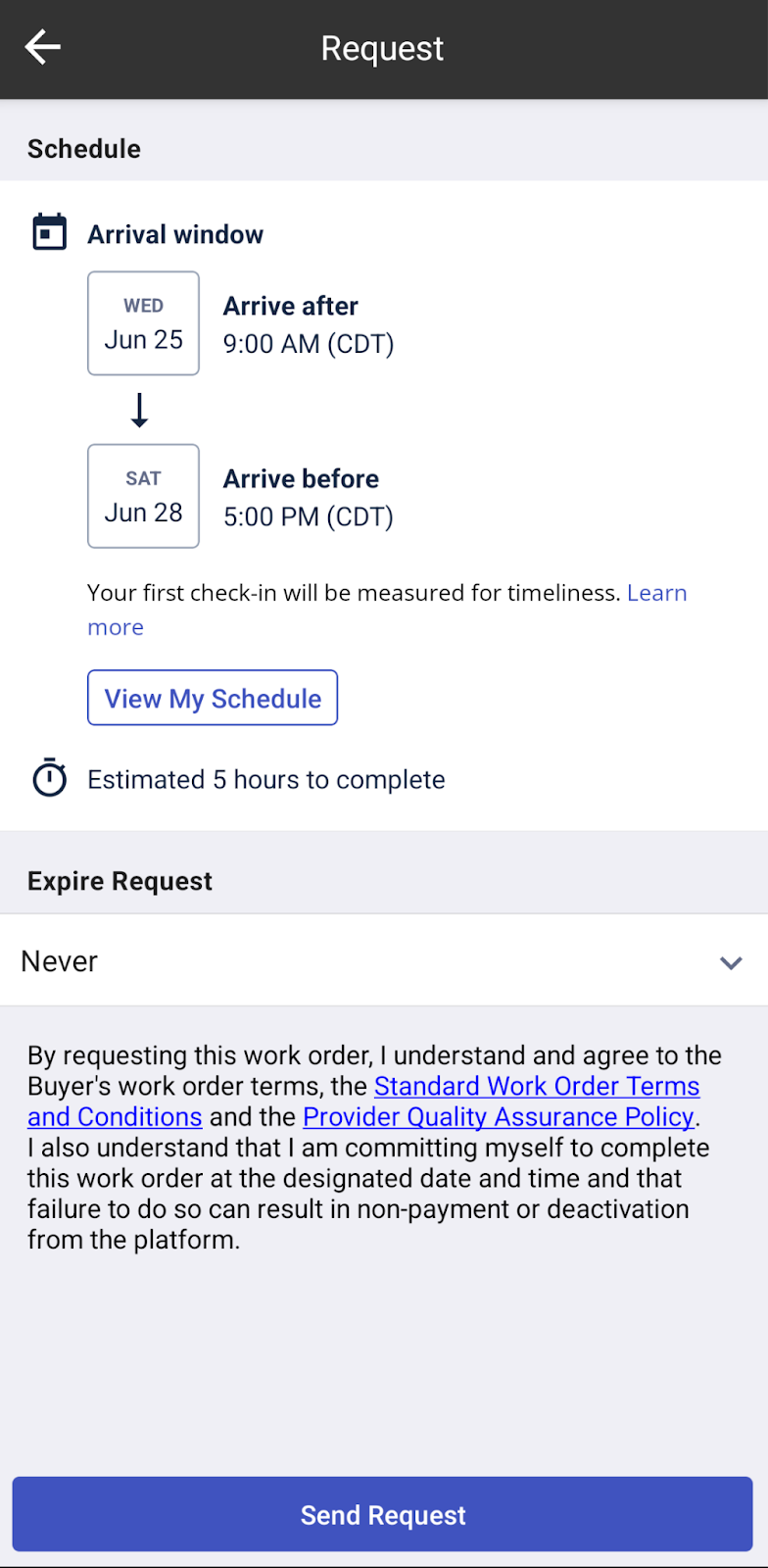Tap the back arrow icon

[43, 47]
